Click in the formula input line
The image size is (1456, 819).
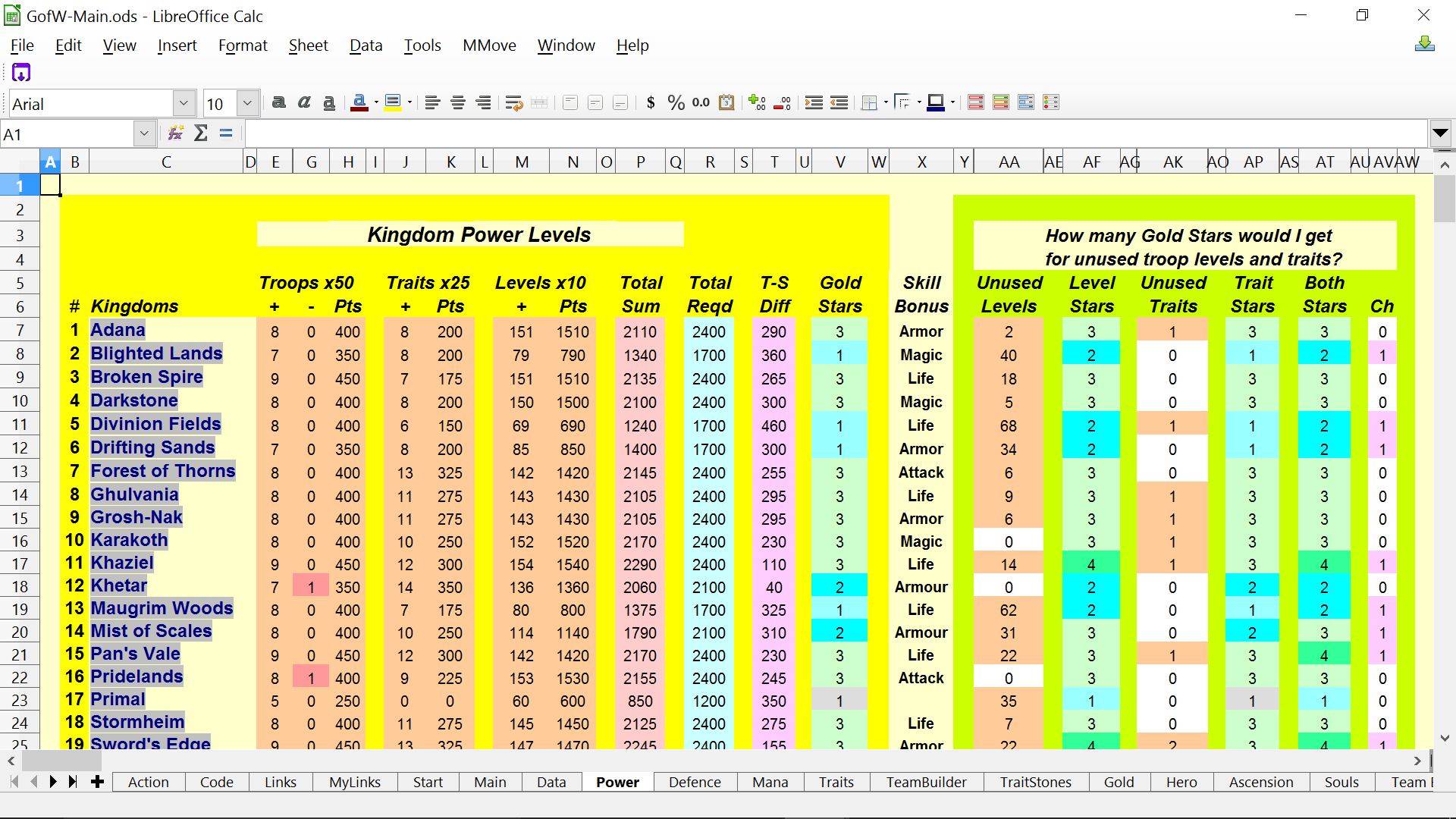(x=834, y=134)
